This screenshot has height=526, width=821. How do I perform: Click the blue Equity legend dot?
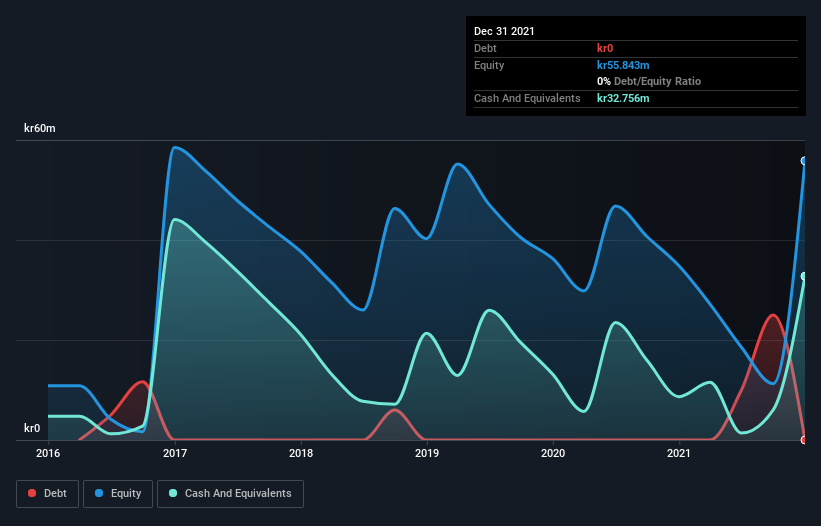click(99, 493)
